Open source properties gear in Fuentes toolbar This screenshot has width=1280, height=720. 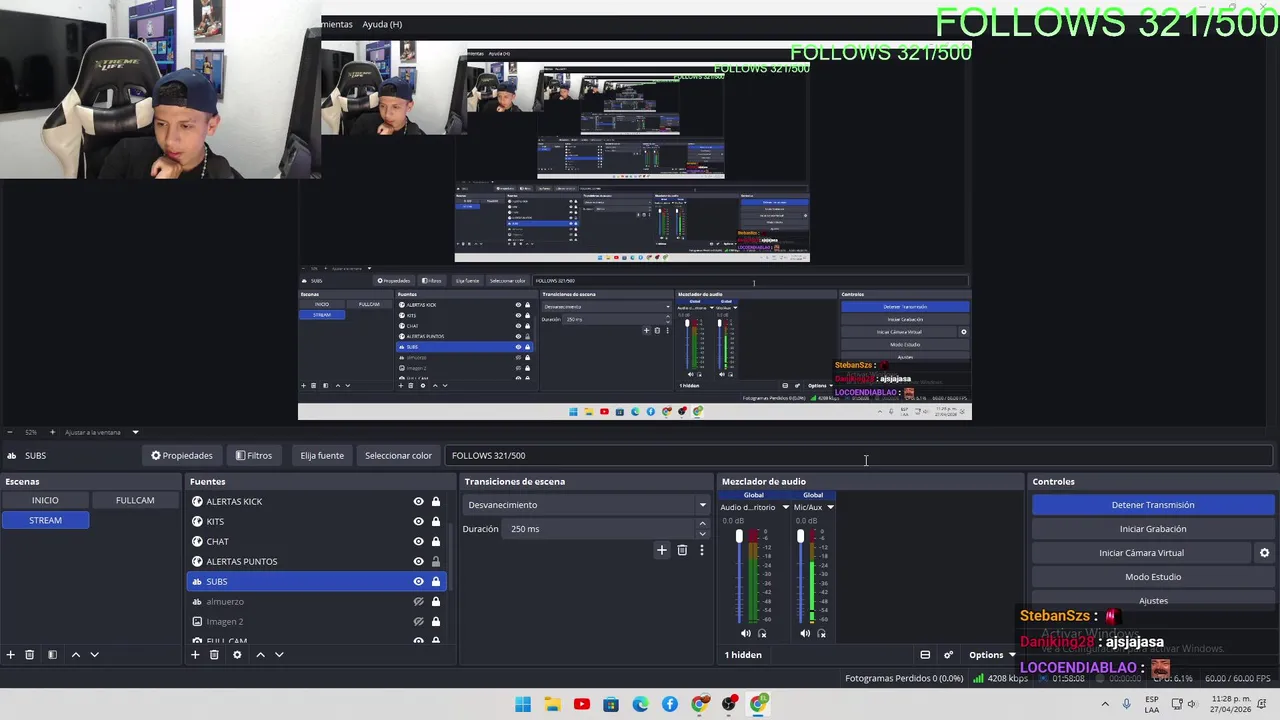click(237, 655)
